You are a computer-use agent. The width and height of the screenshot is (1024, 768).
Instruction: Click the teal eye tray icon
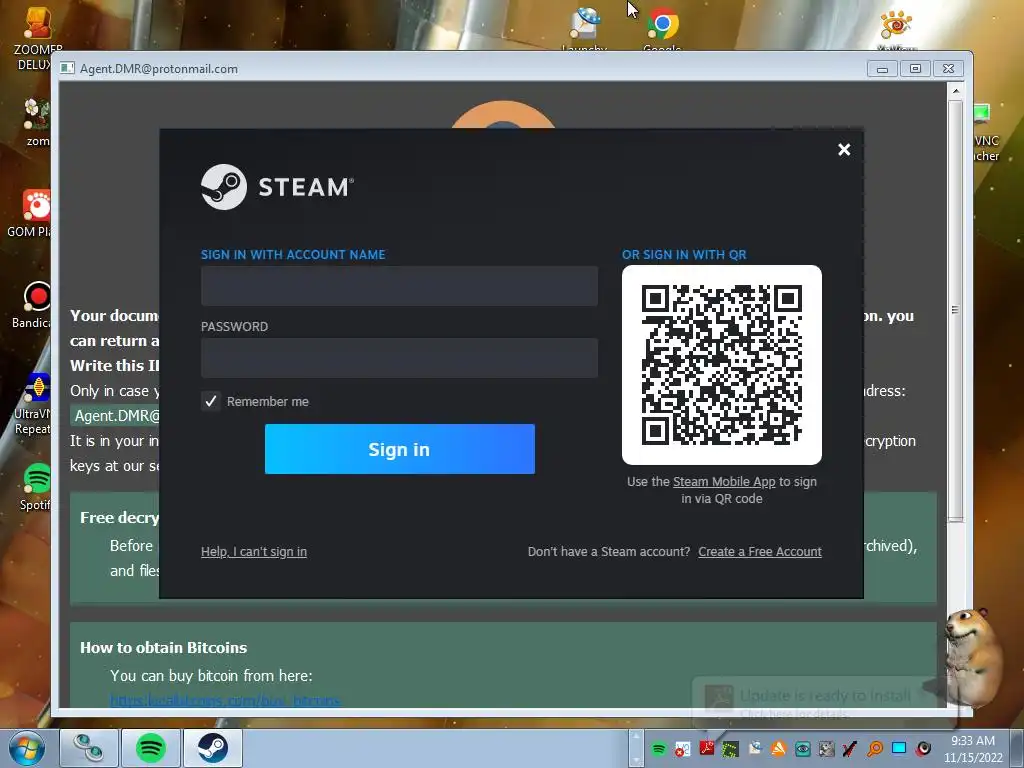[x=803, y=749]
